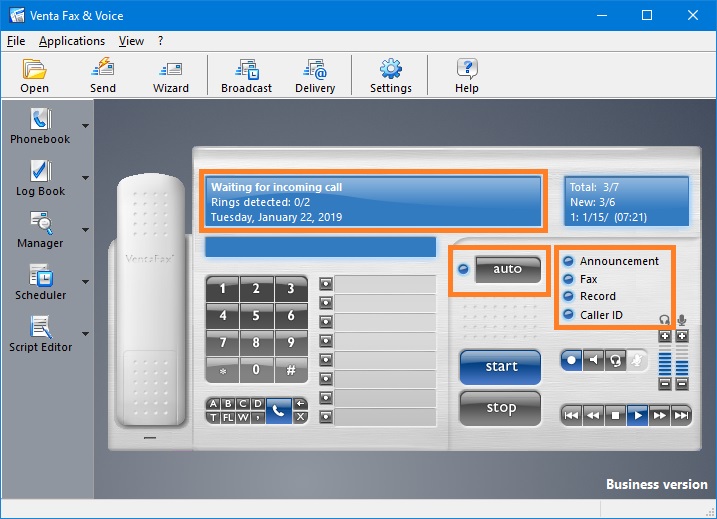
Task: Click the headphone volume level bar
Action: coord(665,360)
